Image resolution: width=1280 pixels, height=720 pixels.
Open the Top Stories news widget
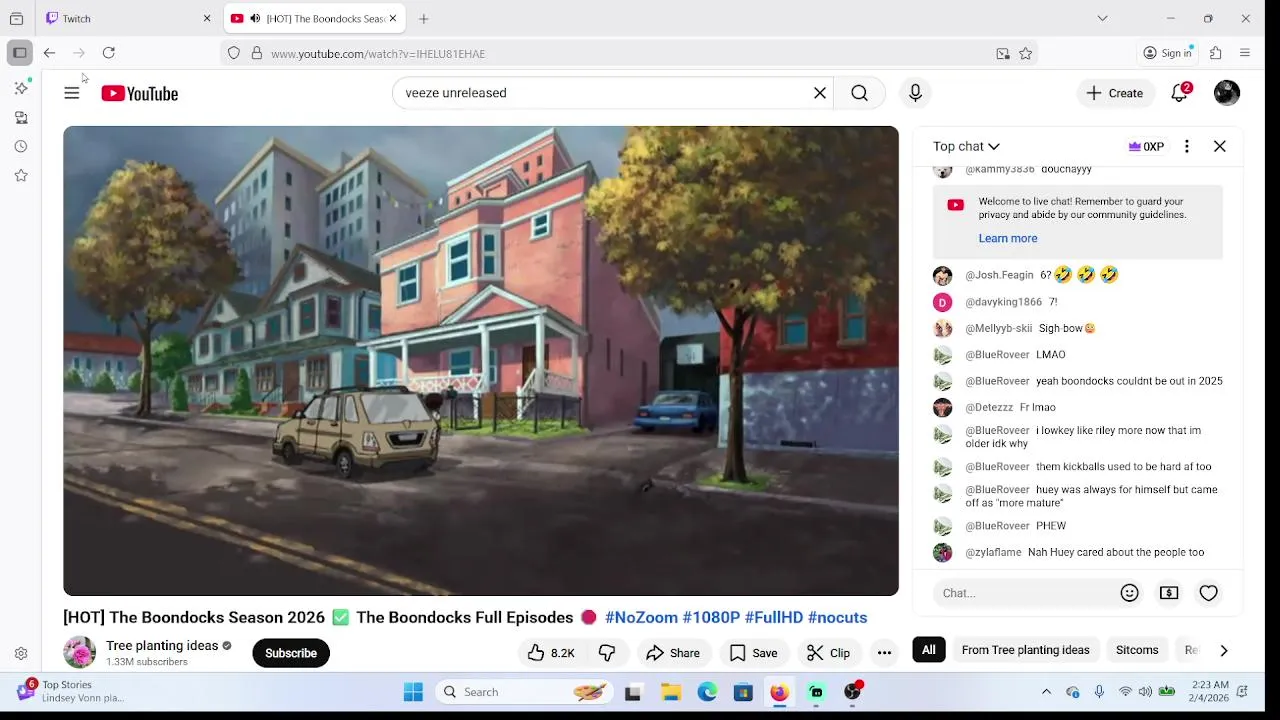tap(70, 691)
